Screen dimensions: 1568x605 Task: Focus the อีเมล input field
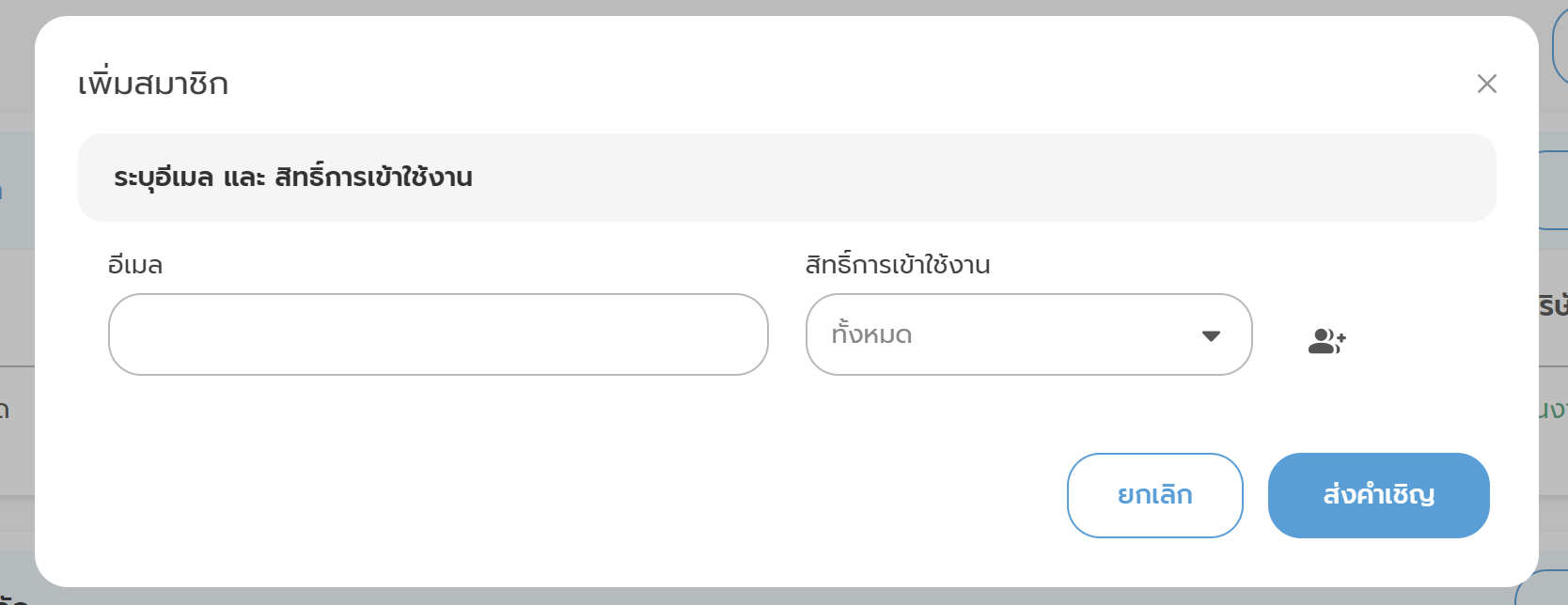438,334
